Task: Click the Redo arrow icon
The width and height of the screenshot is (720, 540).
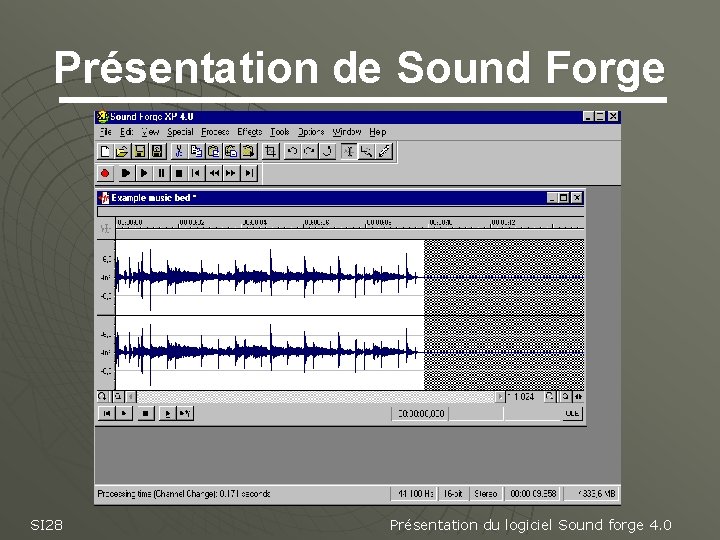Action: point(309,151)
